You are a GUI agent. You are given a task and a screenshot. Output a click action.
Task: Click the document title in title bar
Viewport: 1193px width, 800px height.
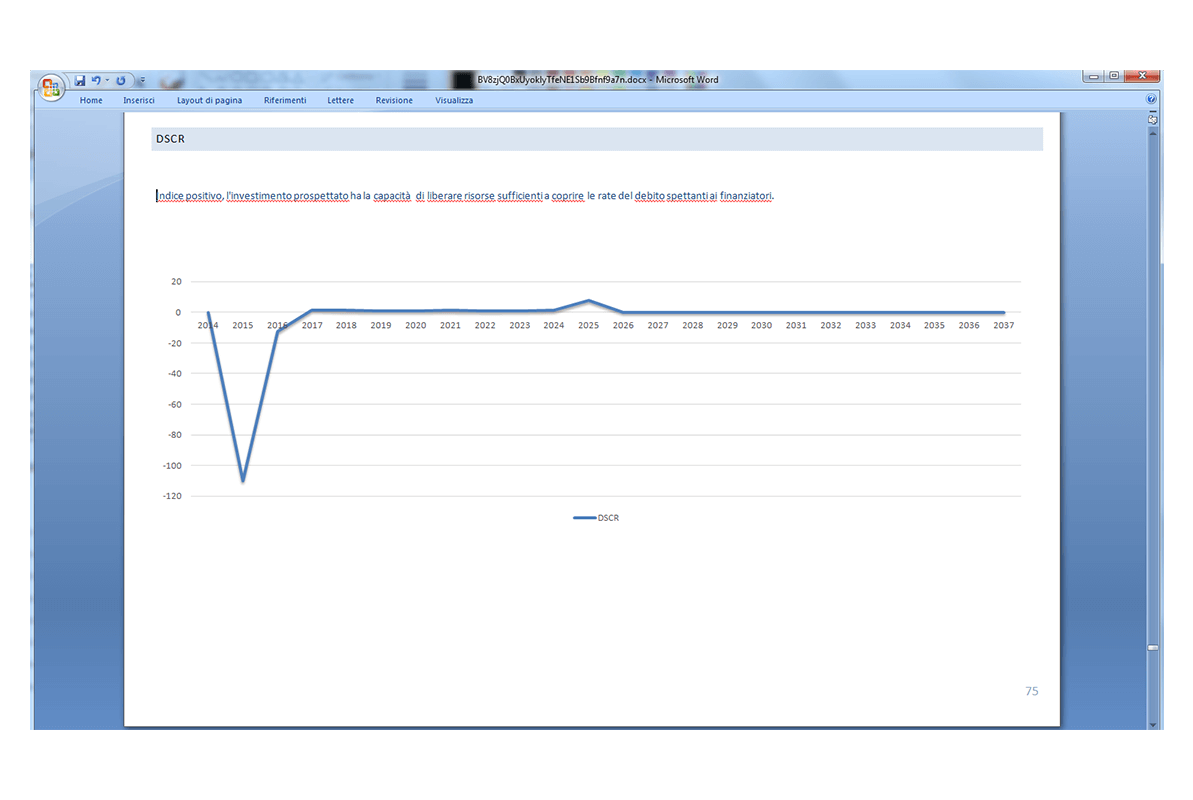click(598, 80)
